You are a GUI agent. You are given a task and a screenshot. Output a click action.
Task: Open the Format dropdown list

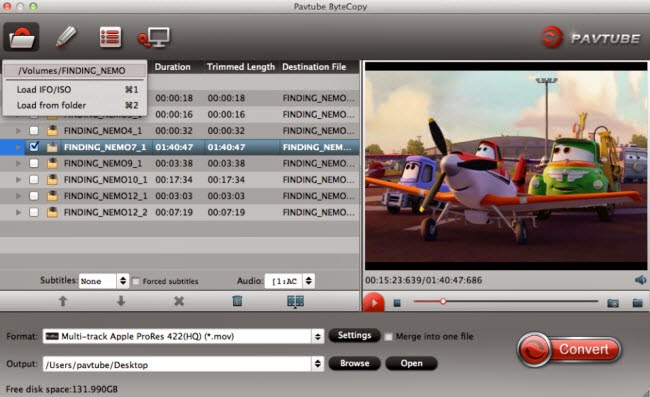click(318, 336)
